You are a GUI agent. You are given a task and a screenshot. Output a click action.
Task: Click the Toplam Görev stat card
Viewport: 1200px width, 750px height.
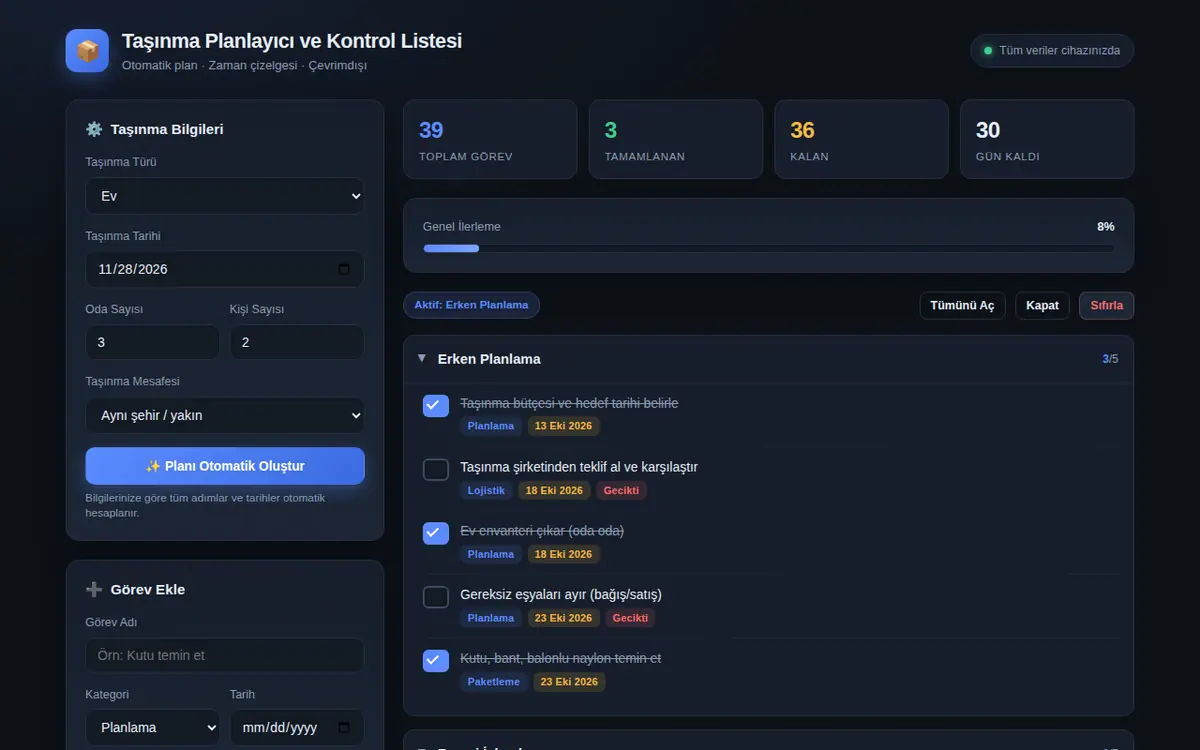[x=490, y=139]
